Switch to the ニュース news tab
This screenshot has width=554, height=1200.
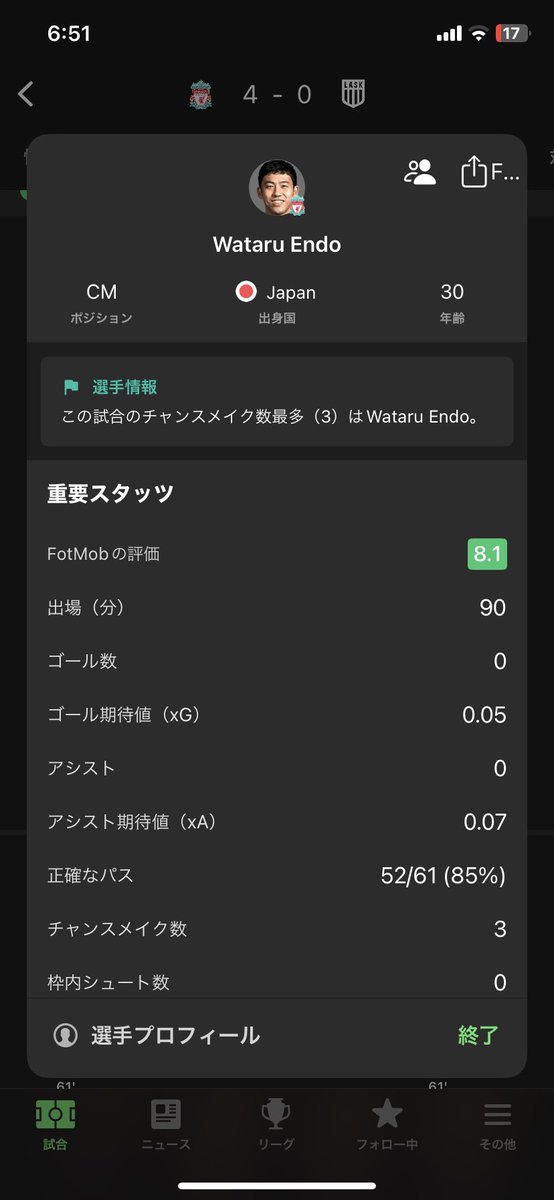(x=166, y=1125)
